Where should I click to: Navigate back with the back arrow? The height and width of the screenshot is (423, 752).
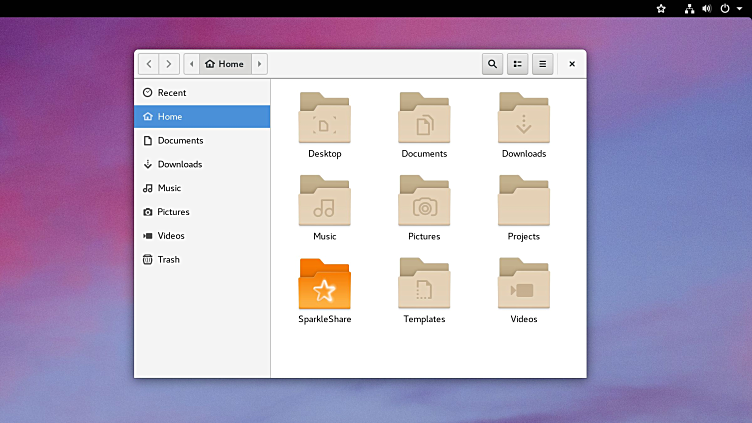(149, 64)
